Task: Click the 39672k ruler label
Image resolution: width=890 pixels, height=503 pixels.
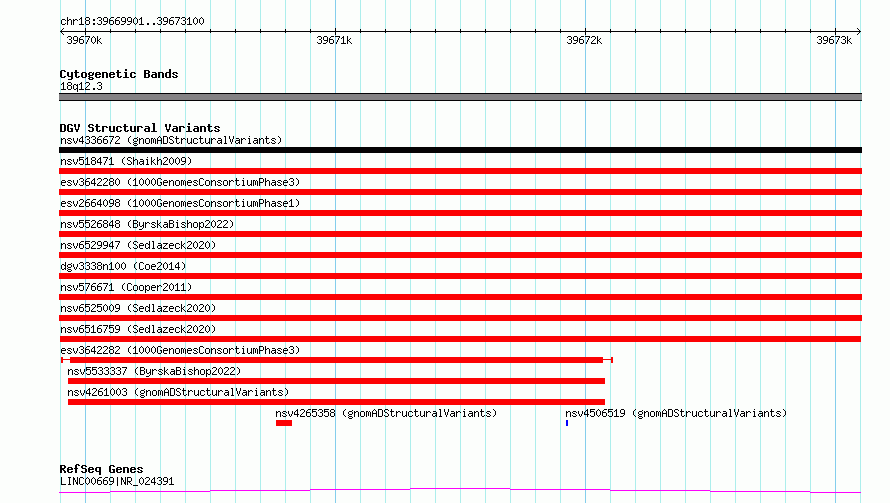Action: [584, 40]
